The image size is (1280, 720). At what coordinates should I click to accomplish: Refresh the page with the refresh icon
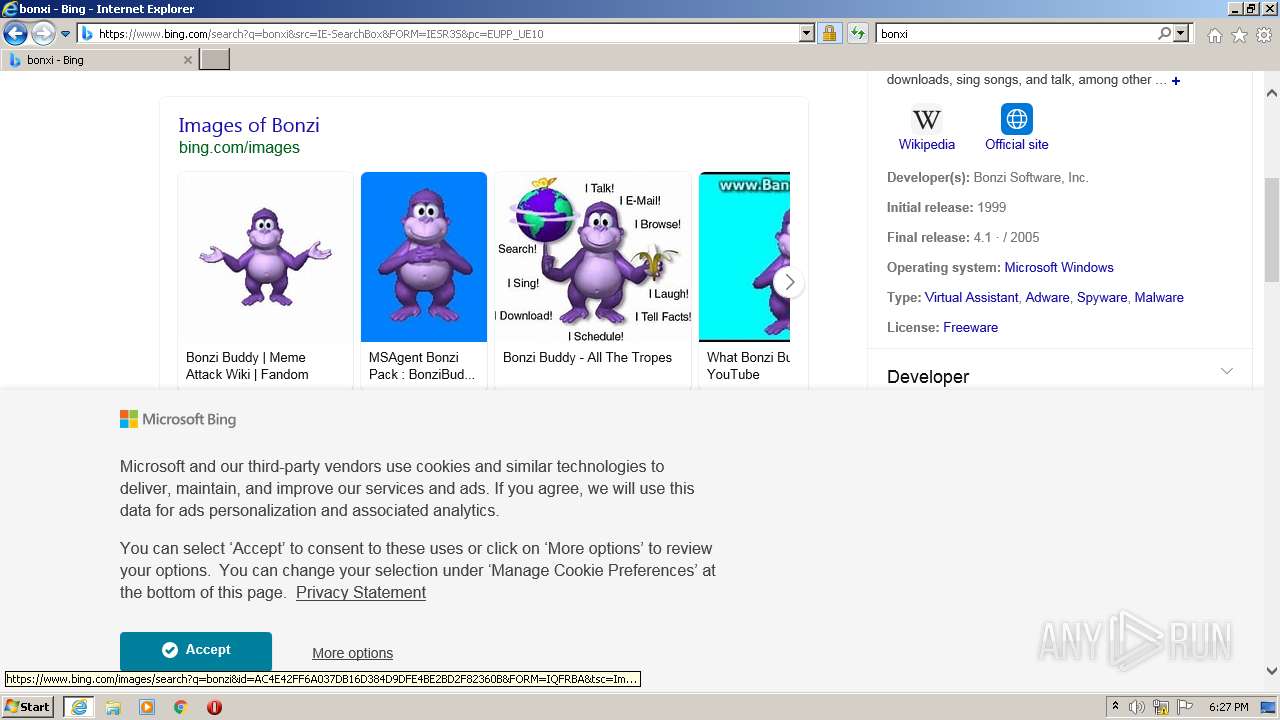click(x=857, y=34)
